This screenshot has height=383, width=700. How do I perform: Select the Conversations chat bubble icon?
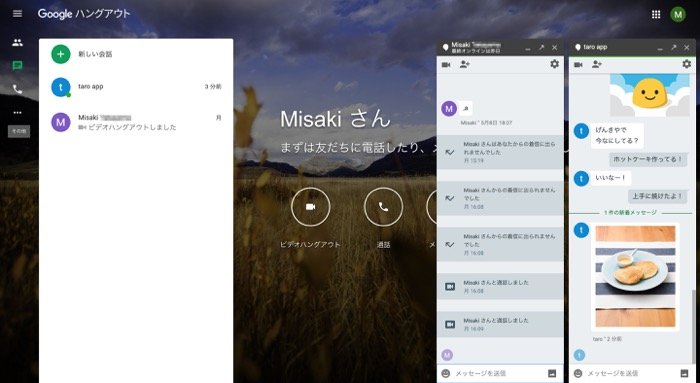click(17, 66)
